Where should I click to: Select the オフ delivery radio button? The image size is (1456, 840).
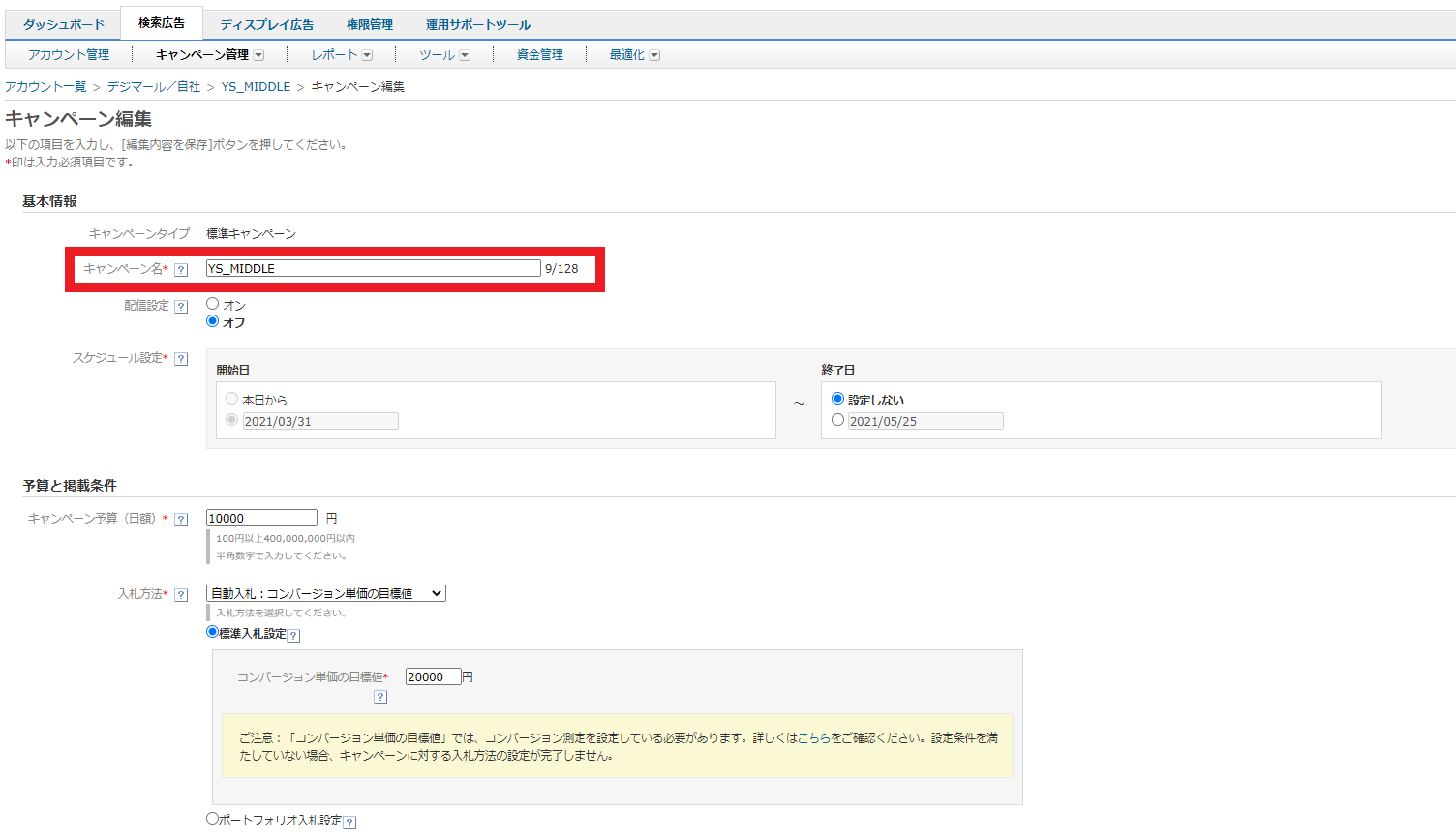tap(213, 321)
